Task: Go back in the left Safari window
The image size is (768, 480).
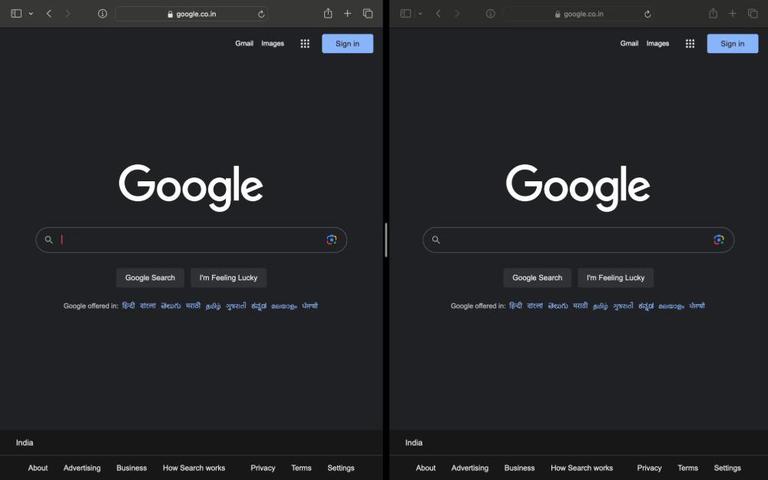Action: [x=49, y=14]
